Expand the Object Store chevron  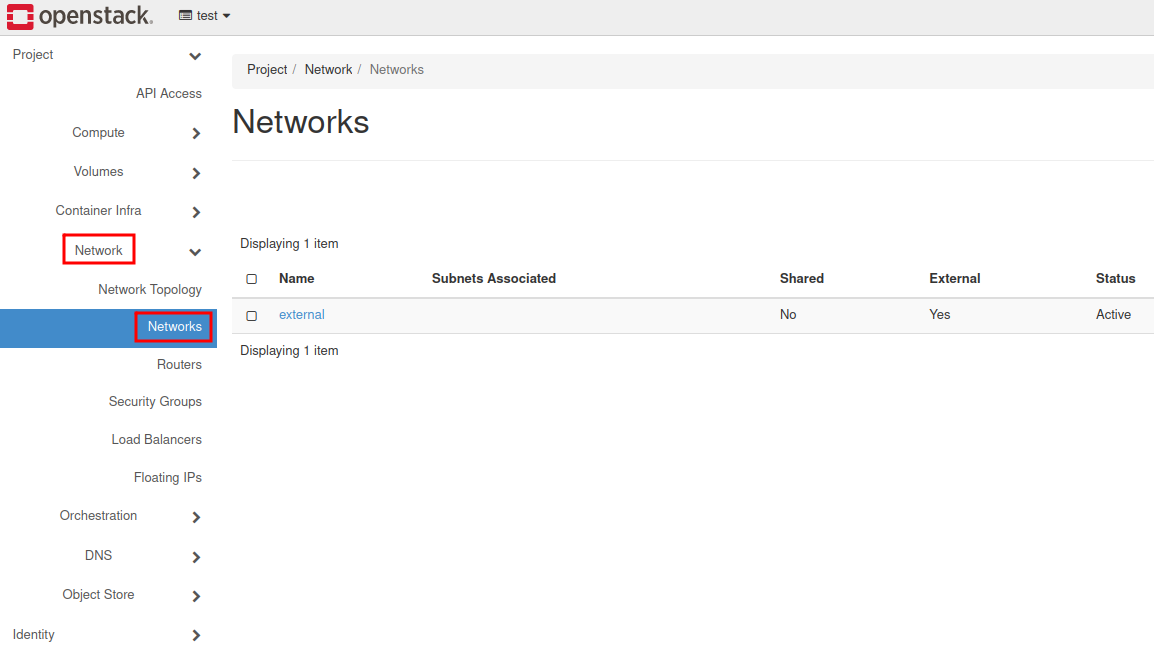[x=196, y=596]
